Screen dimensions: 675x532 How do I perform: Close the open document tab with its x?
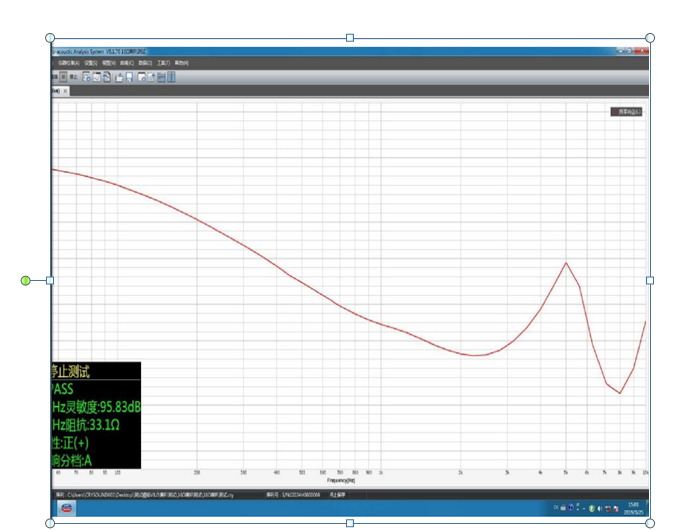click(65, 91)
